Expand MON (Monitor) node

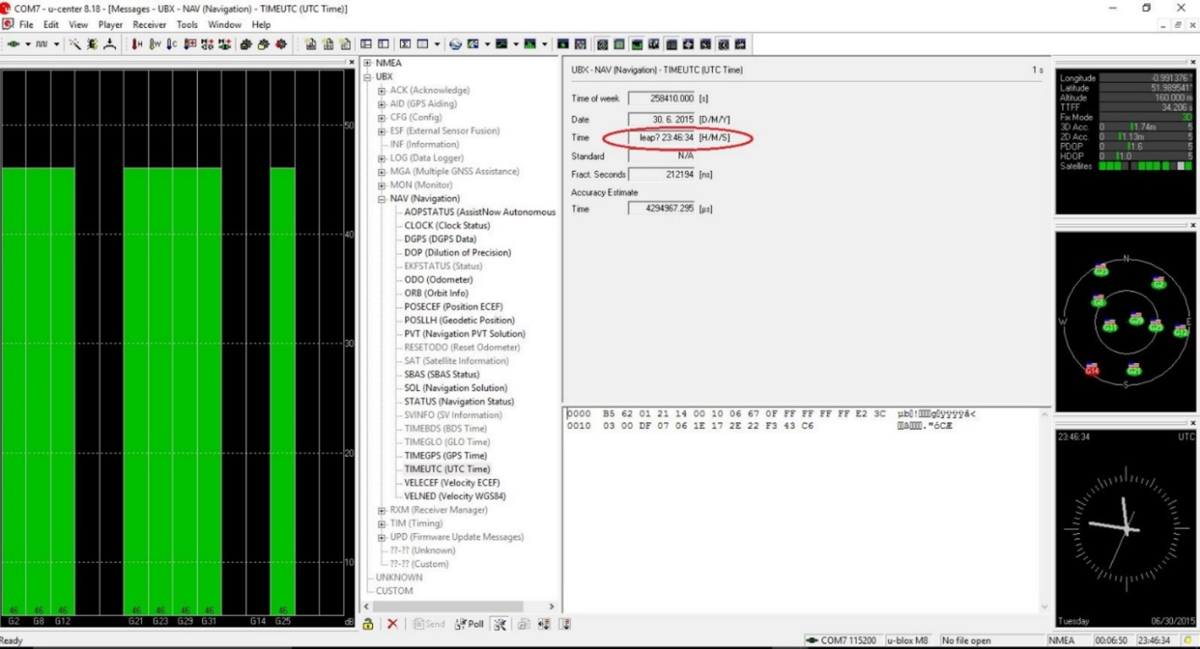pos(382,185)
